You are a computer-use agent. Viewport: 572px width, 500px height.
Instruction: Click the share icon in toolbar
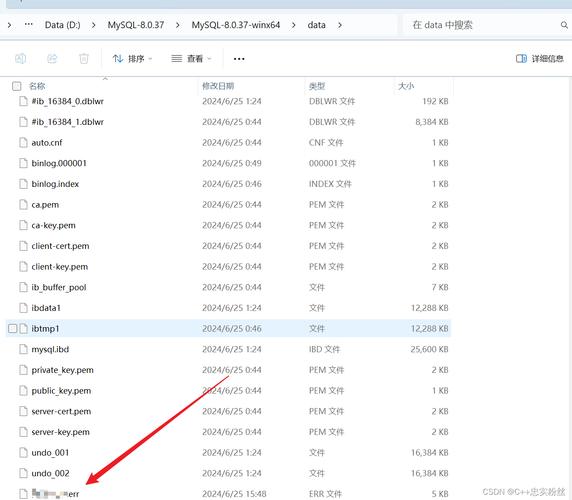(x=52, y=59)
